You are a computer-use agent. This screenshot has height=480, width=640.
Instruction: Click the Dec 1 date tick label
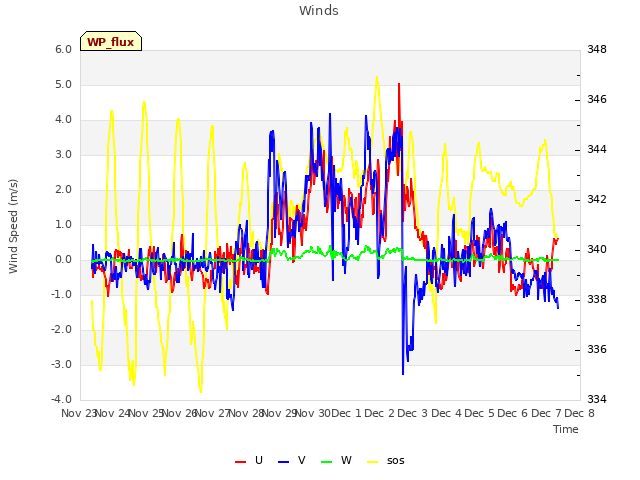coord(346,413)
